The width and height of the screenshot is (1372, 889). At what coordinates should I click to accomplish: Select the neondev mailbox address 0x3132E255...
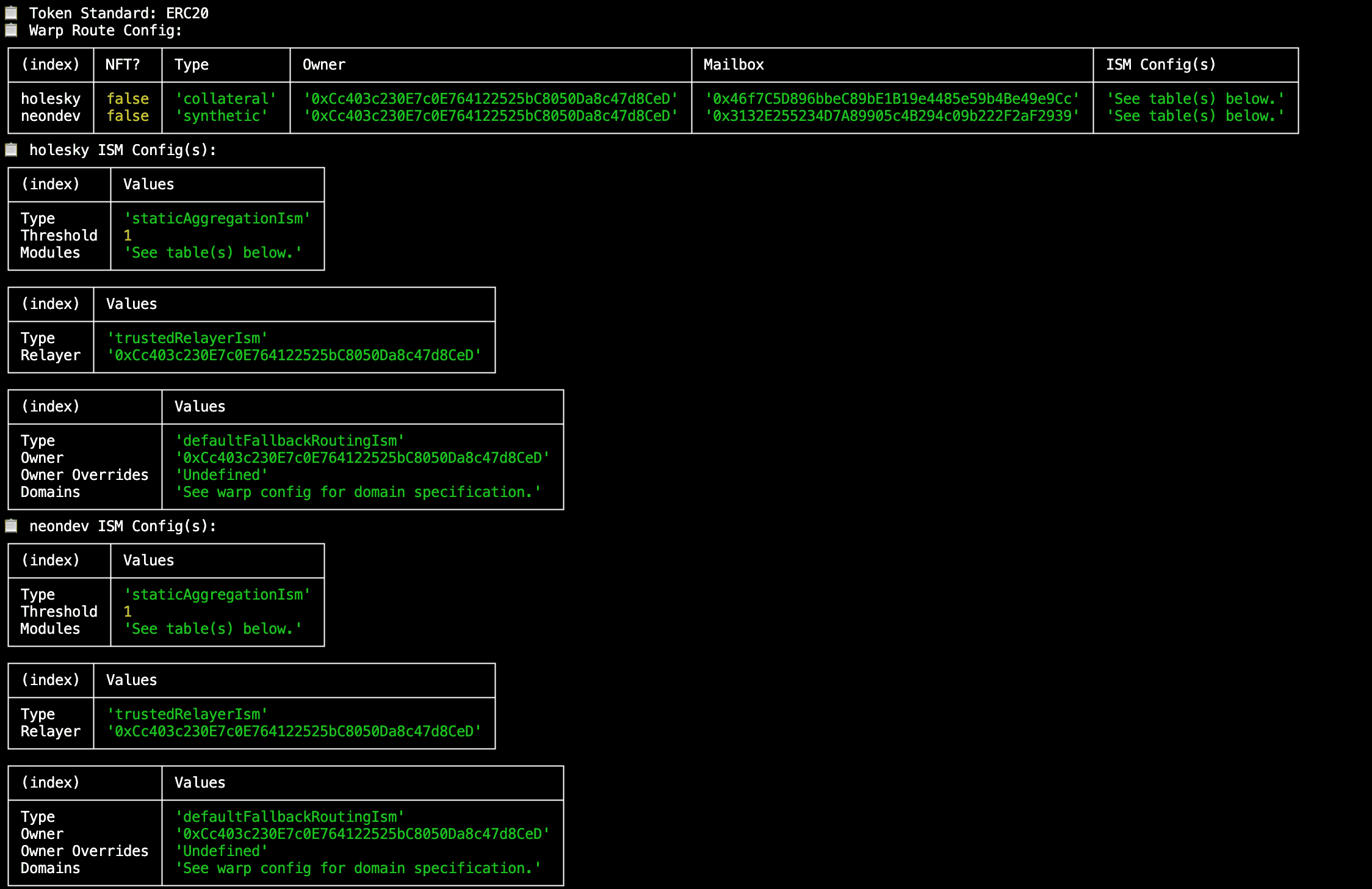pyautogui.click(x=892, y=116)
